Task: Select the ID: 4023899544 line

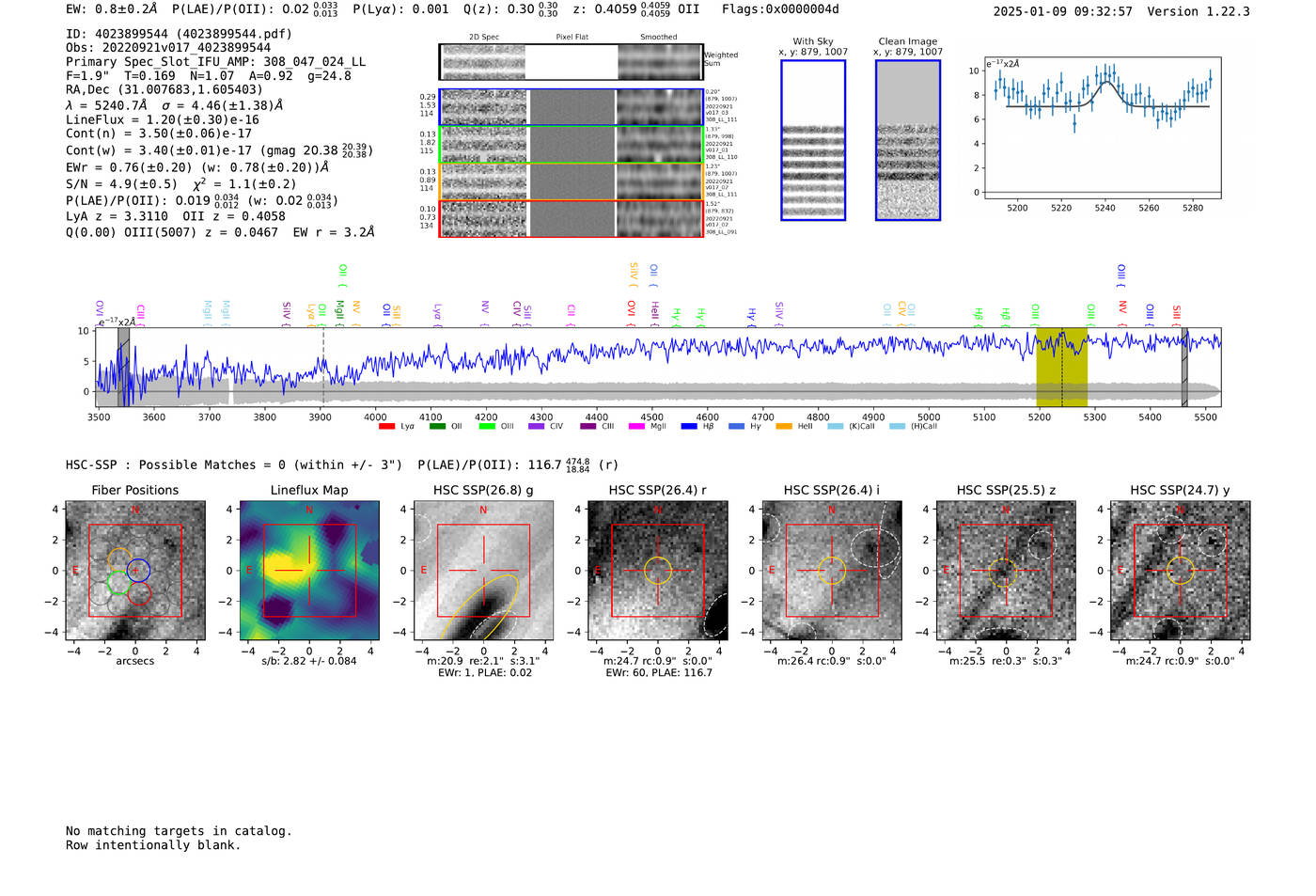Action: pyautogui.click(x=179, y=34)
